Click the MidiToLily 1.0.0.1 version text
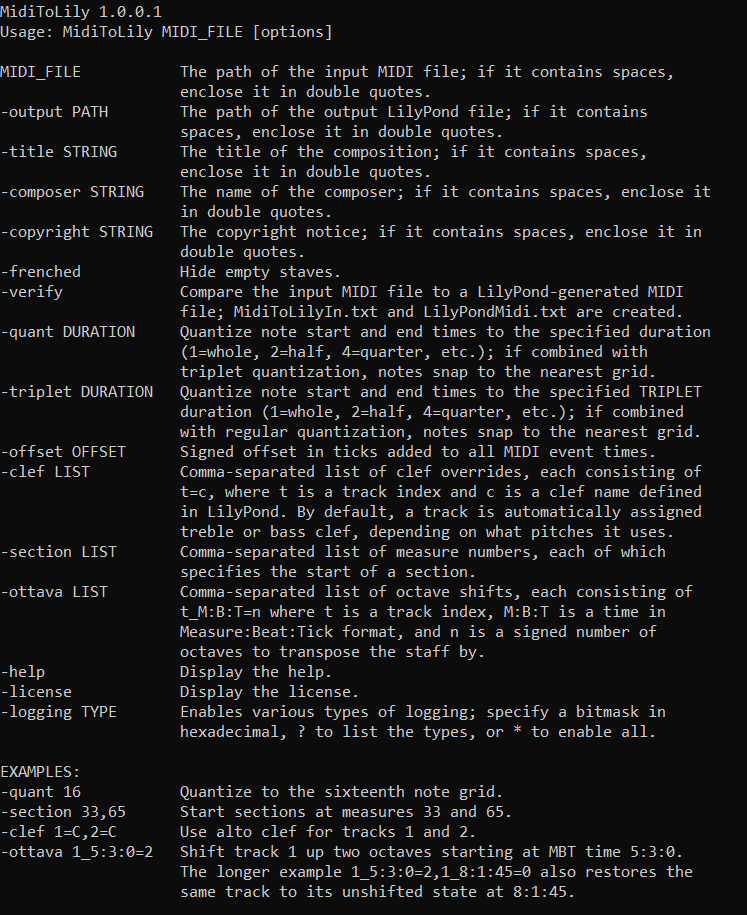 click(x=74, y=11)
